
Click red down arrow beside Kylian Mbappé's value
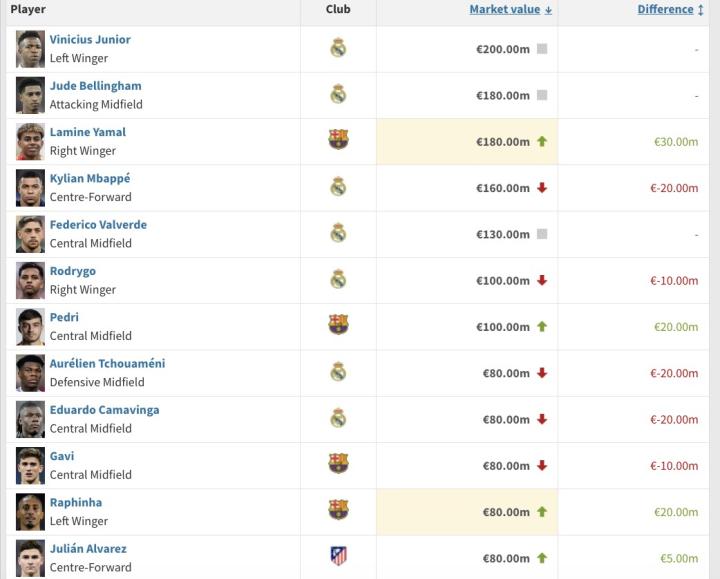click(x=542, y=187)
